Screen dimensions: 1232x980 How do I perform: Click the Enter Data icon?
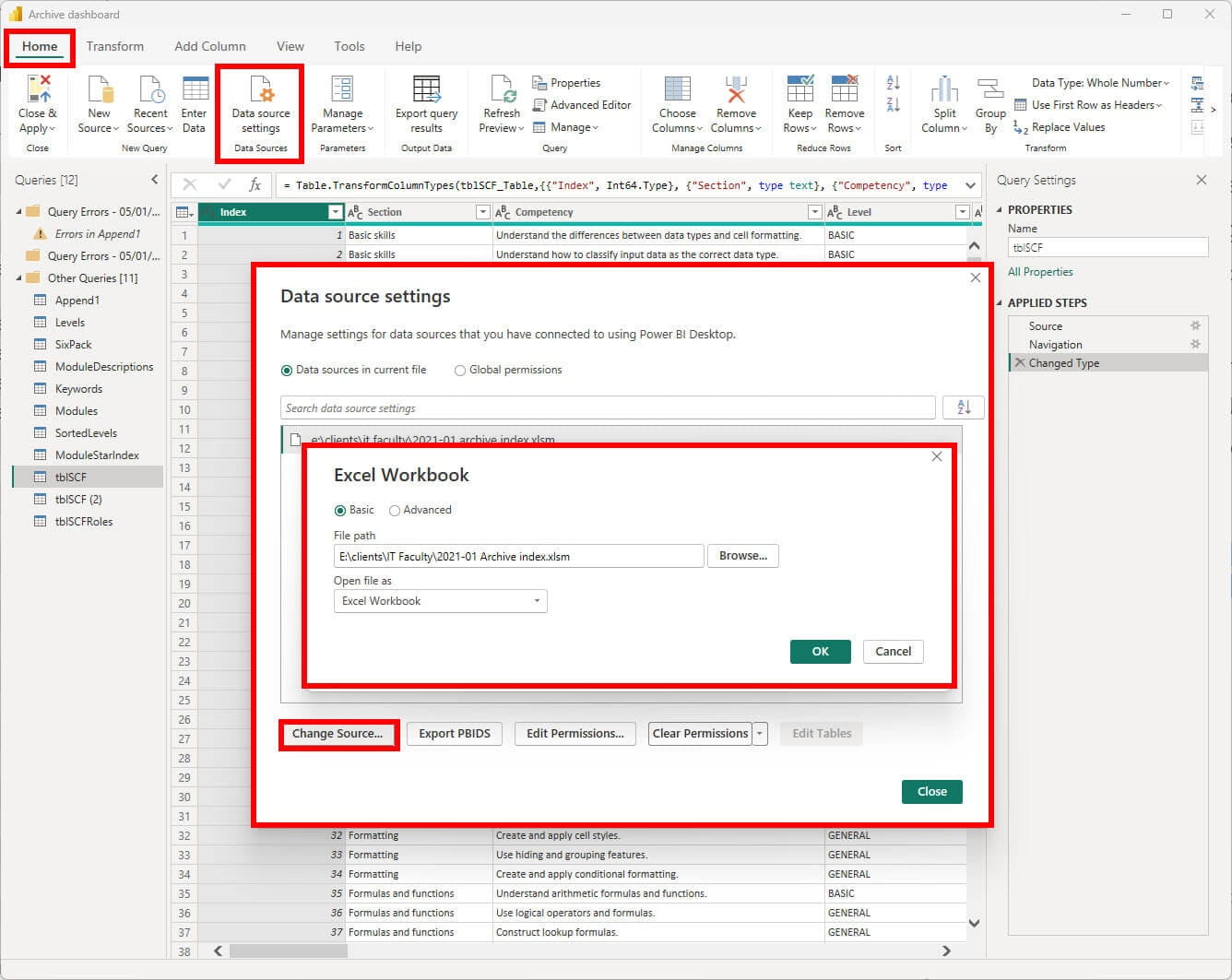(195, 89)
